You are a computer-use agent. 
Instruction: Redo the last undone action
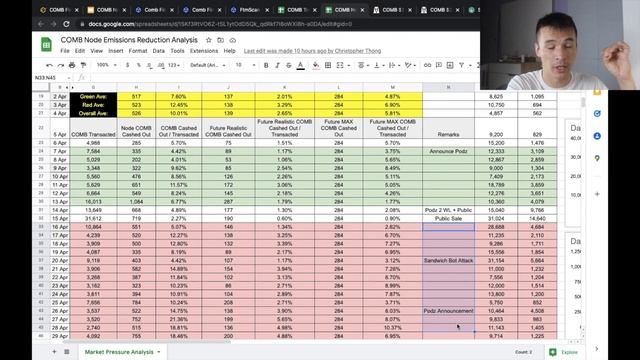coord(61,65)
